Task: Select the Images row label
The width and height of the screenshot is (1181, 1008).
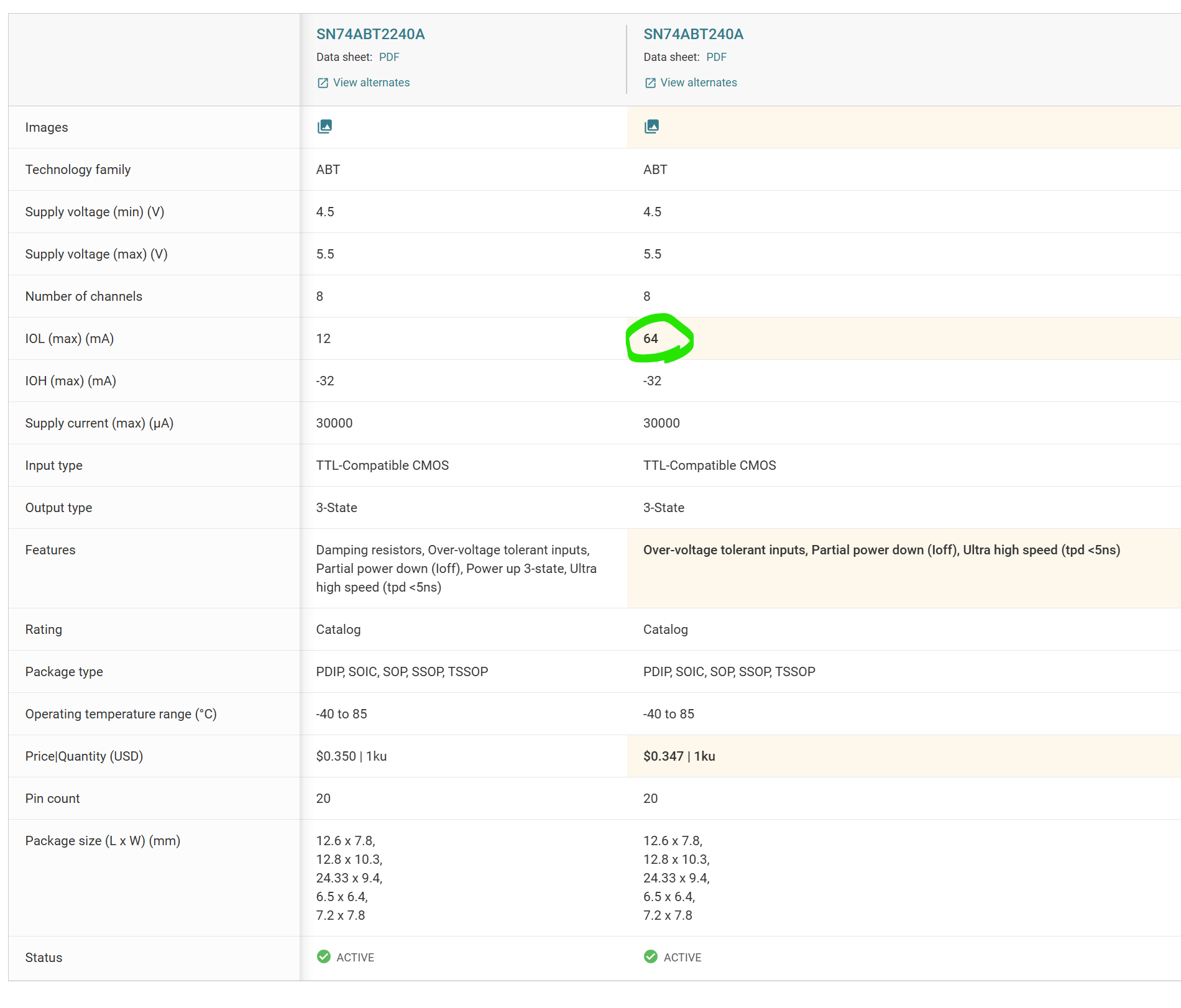Action: [x=47, y=127]
